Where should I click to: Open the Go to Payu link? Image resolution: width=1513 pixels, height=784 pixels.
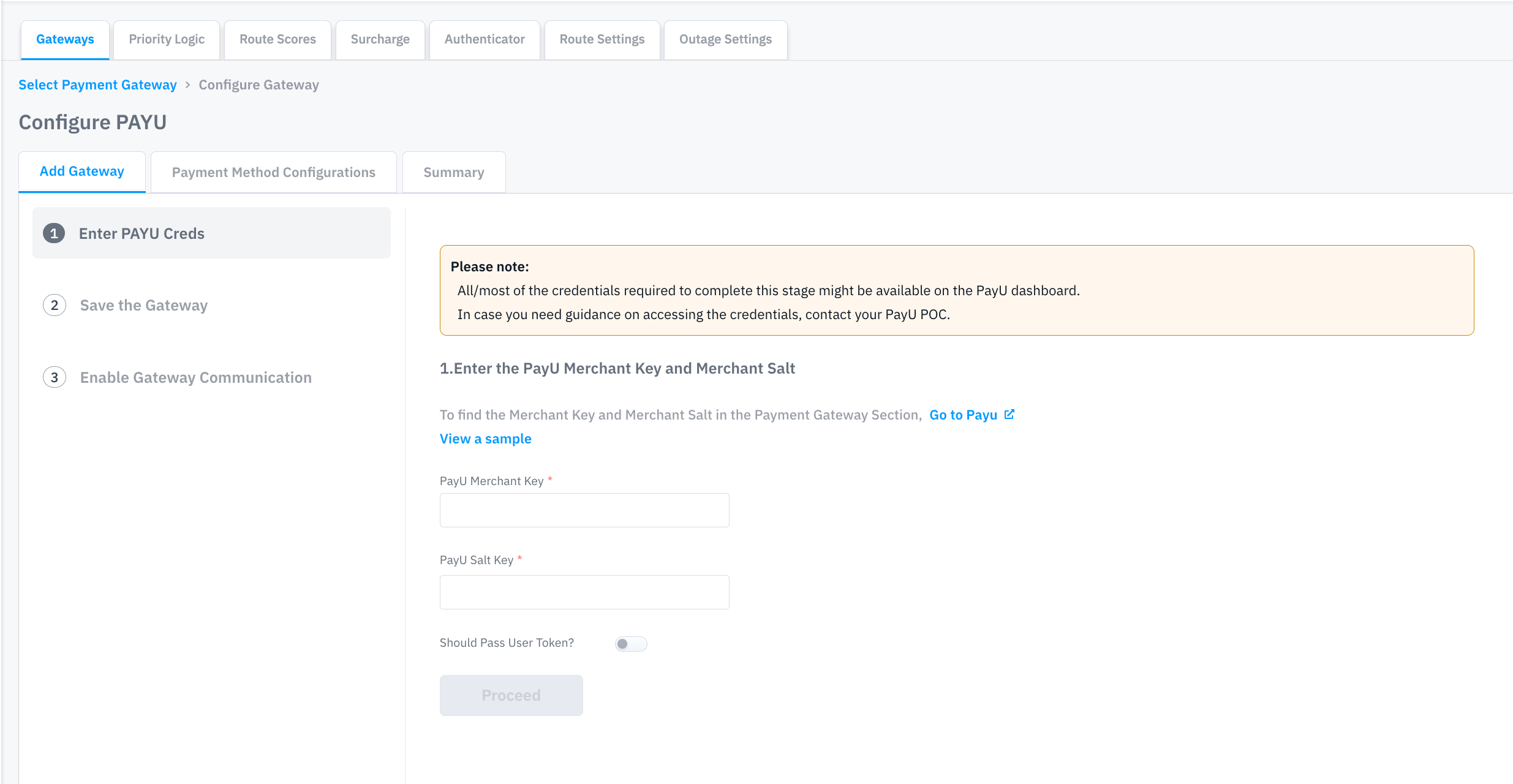(x=963, y=415)
